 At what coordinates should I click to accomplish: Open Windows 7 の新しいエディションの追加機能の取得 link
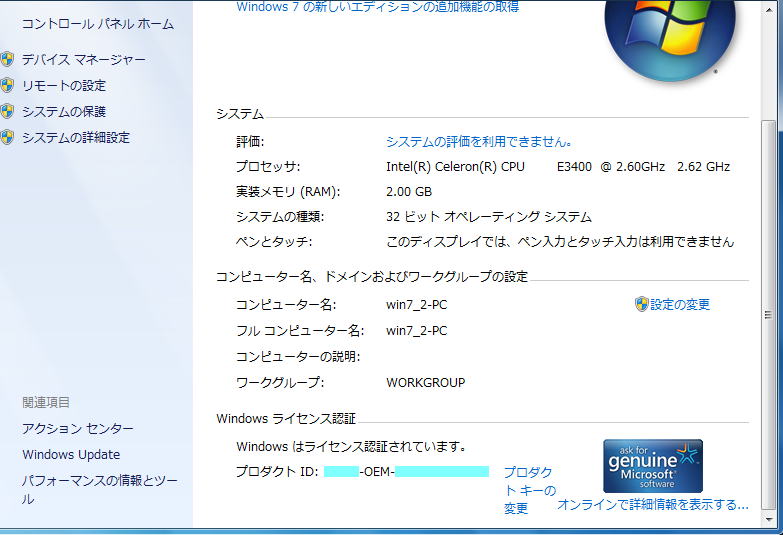378,7
